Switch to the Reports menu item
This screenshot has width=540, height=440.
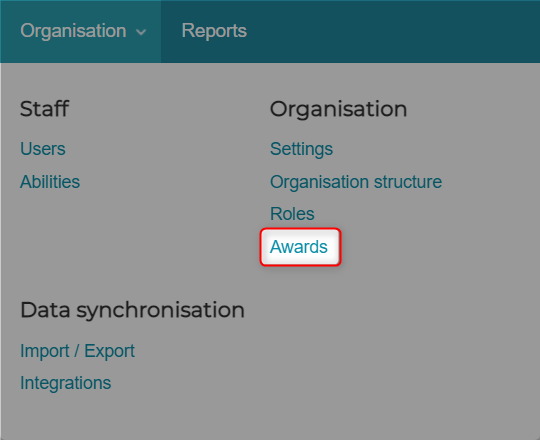coord(214,31)
